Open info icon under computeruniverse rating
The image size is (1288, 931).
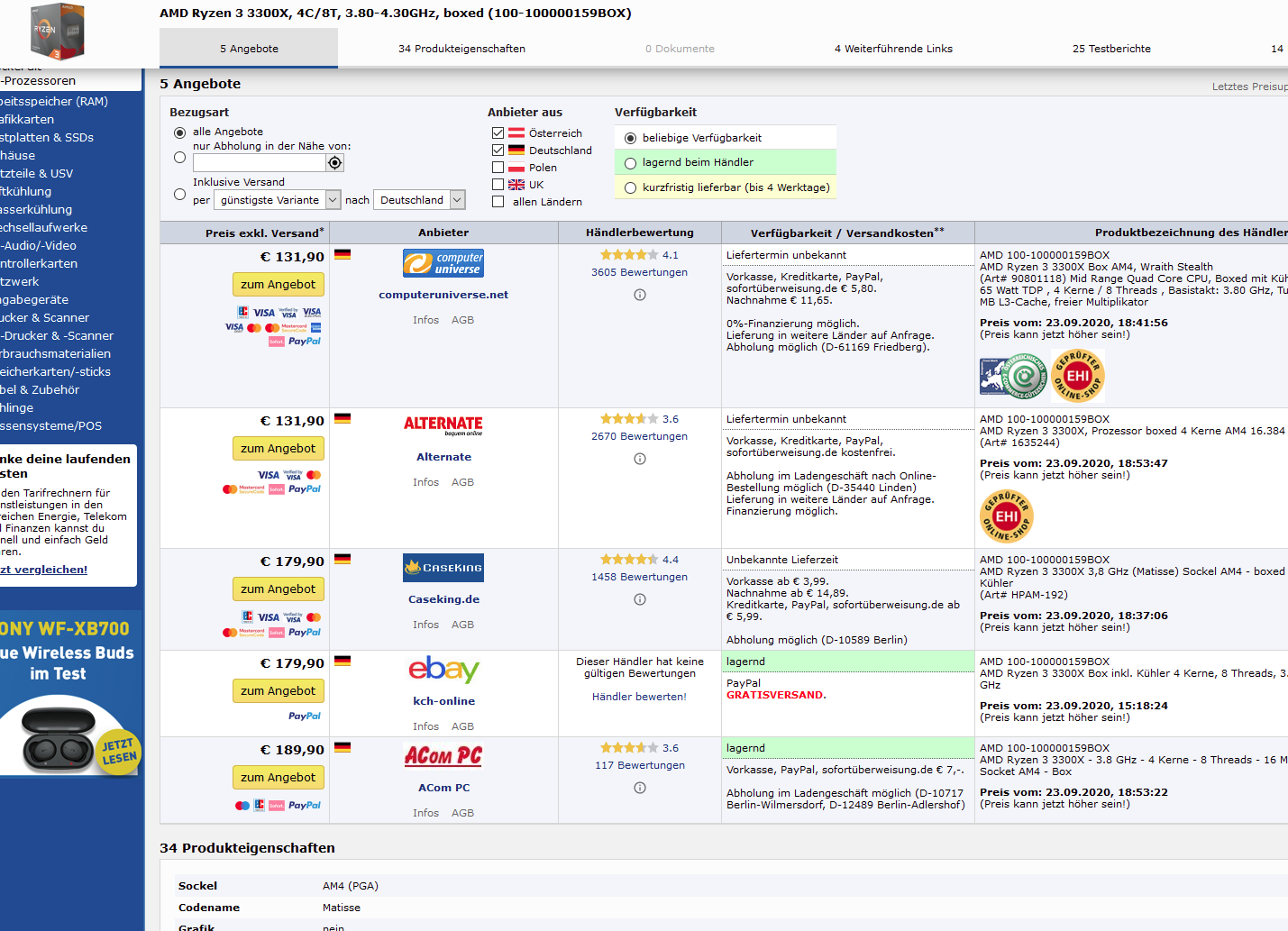640,295
